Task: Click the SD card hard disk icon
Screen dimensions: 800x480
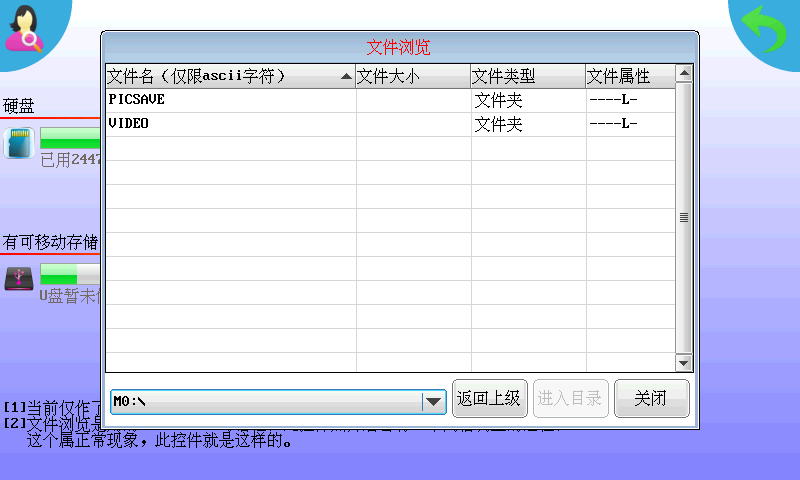Action: point(19,143)
